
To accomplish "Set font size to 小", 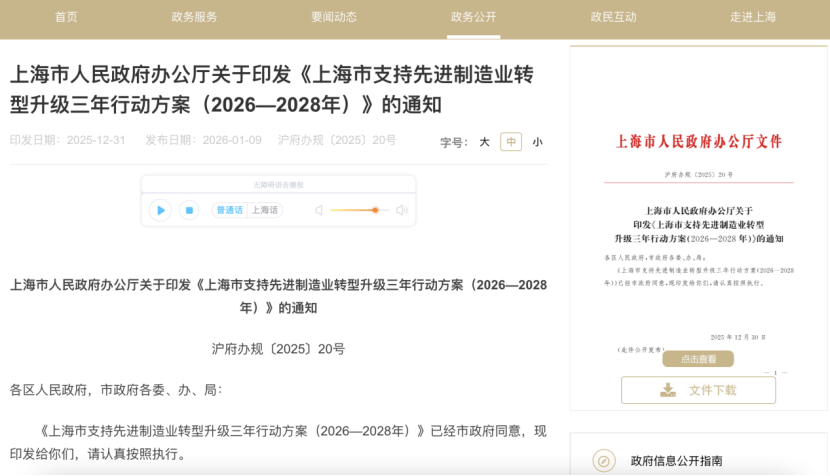I will tap(537, 142).
